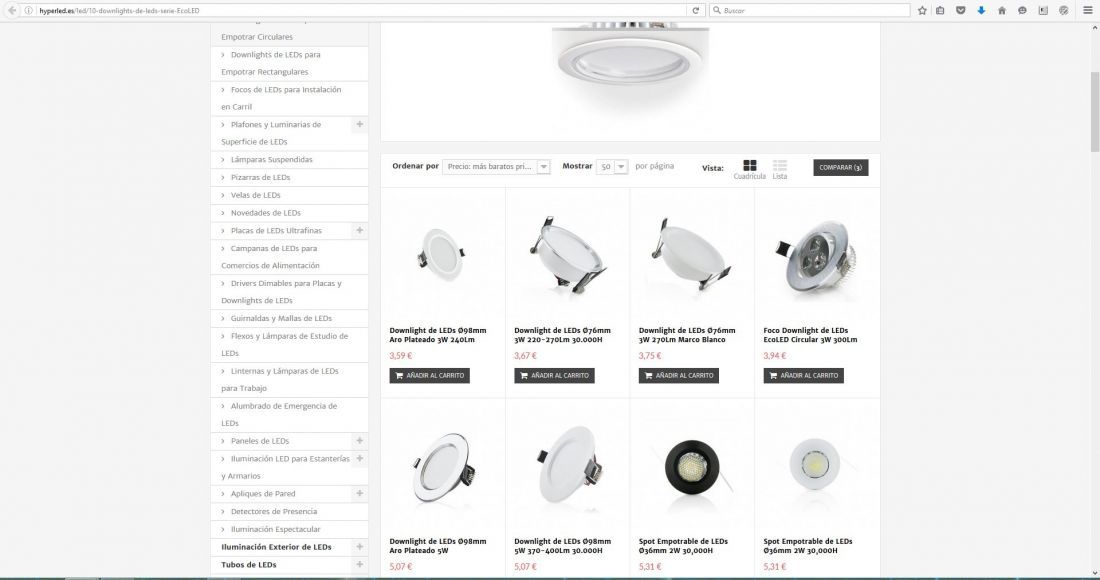The width and height of the screenshot is (1100, 580).
Task: Open the Mostrar items-per-page dropdown
Action: [612, 167]
